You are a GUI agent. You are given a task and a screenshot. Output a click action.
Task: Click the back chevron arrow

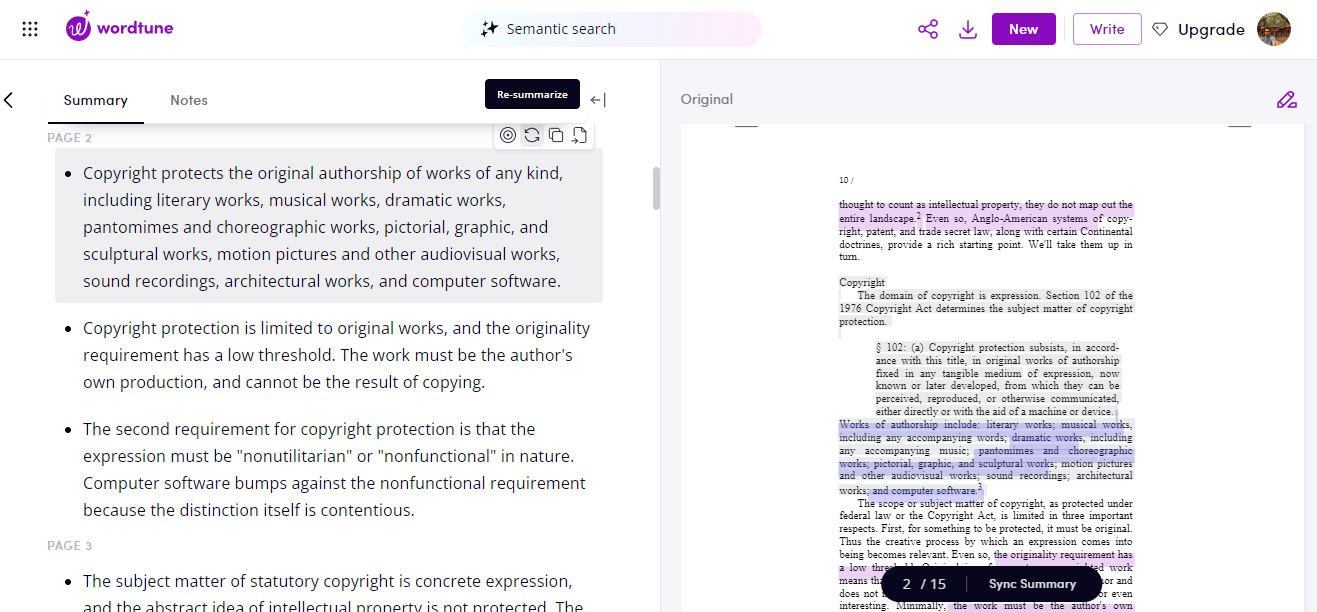coord(9,100)
